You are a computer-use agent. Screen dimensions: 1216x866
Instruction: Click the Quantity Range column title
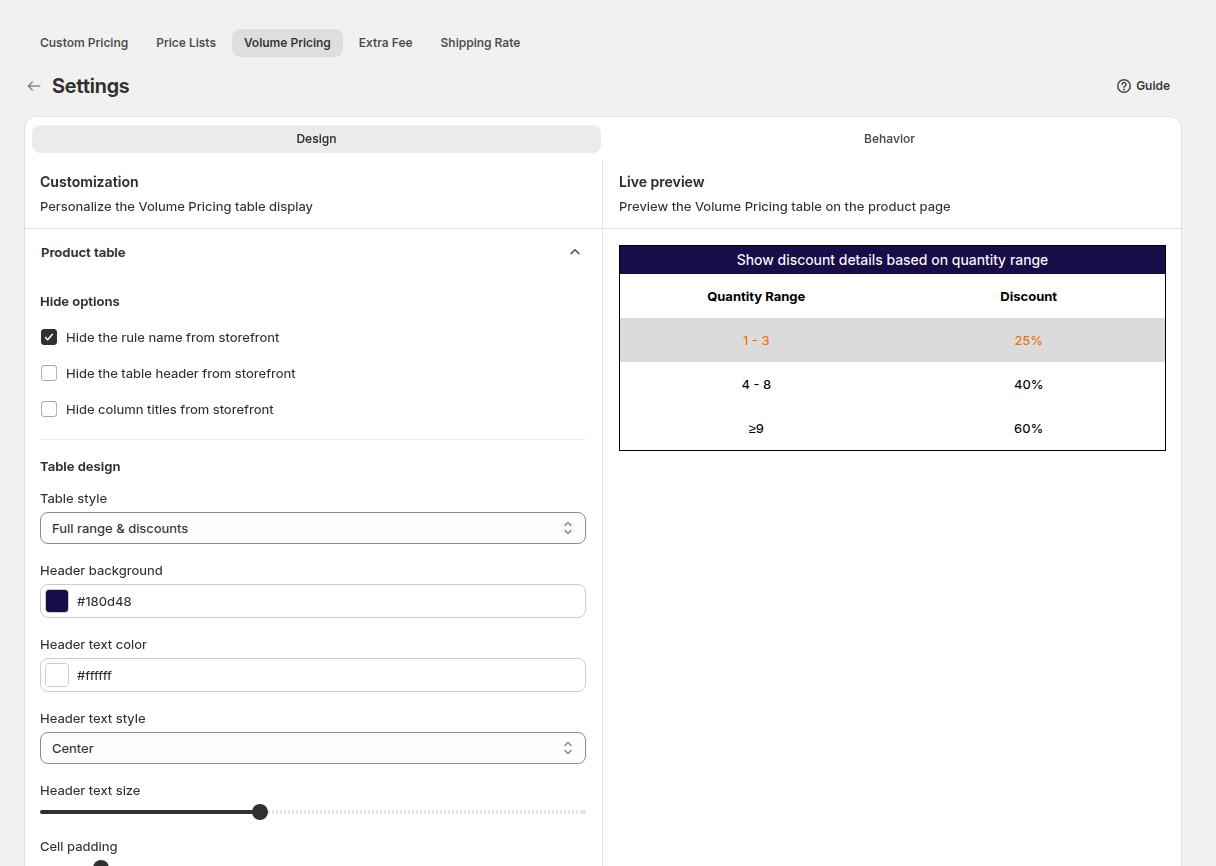756,297
